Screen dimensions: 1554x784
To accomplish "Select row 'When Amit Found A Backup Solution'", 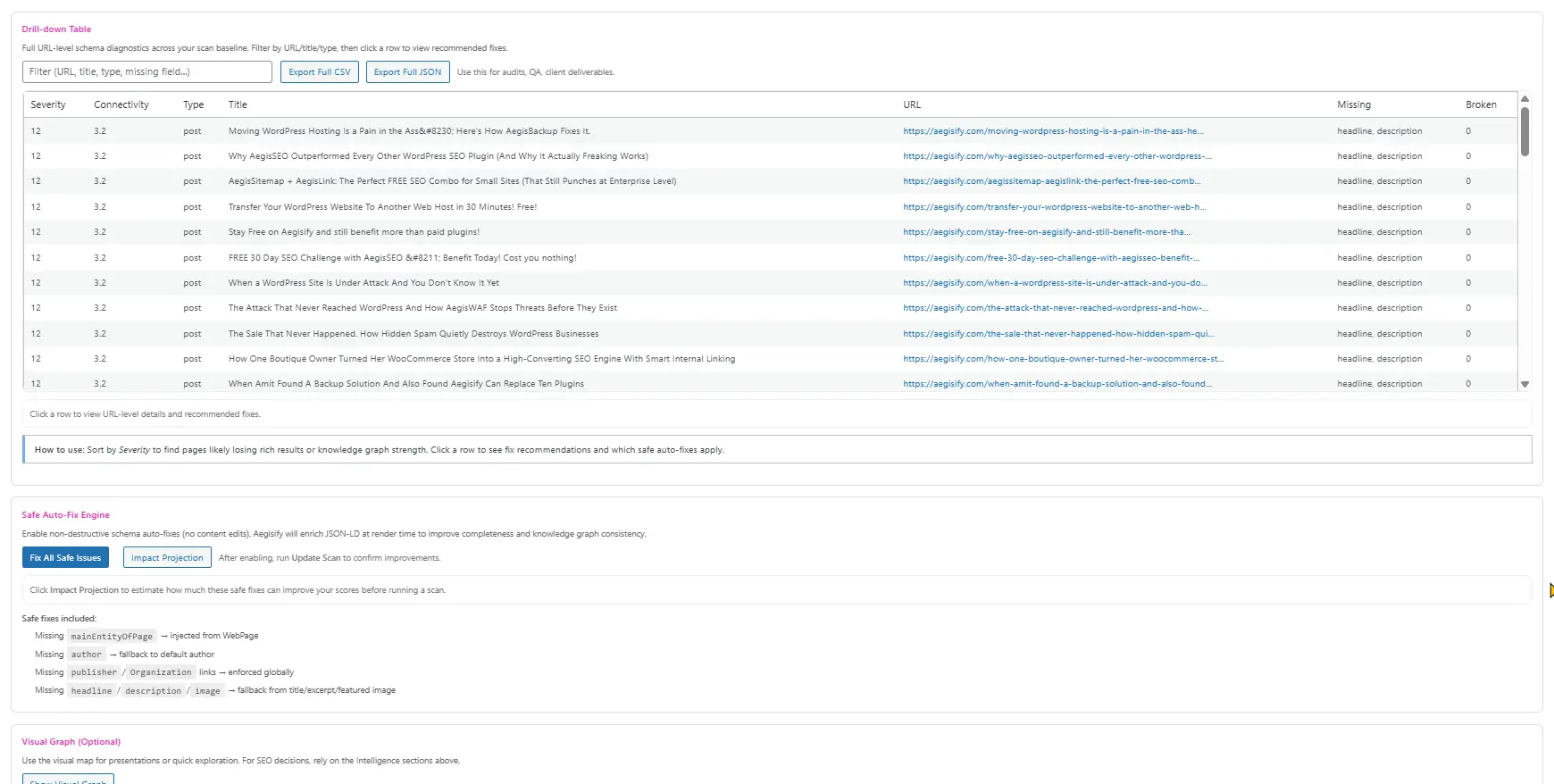I will 770,382.
